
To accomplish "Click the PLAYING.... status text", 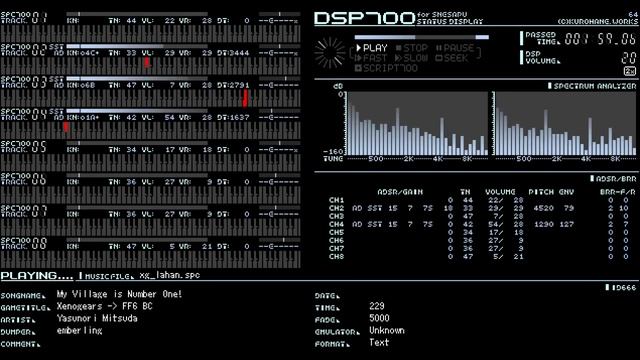I will tap(37, 276).
